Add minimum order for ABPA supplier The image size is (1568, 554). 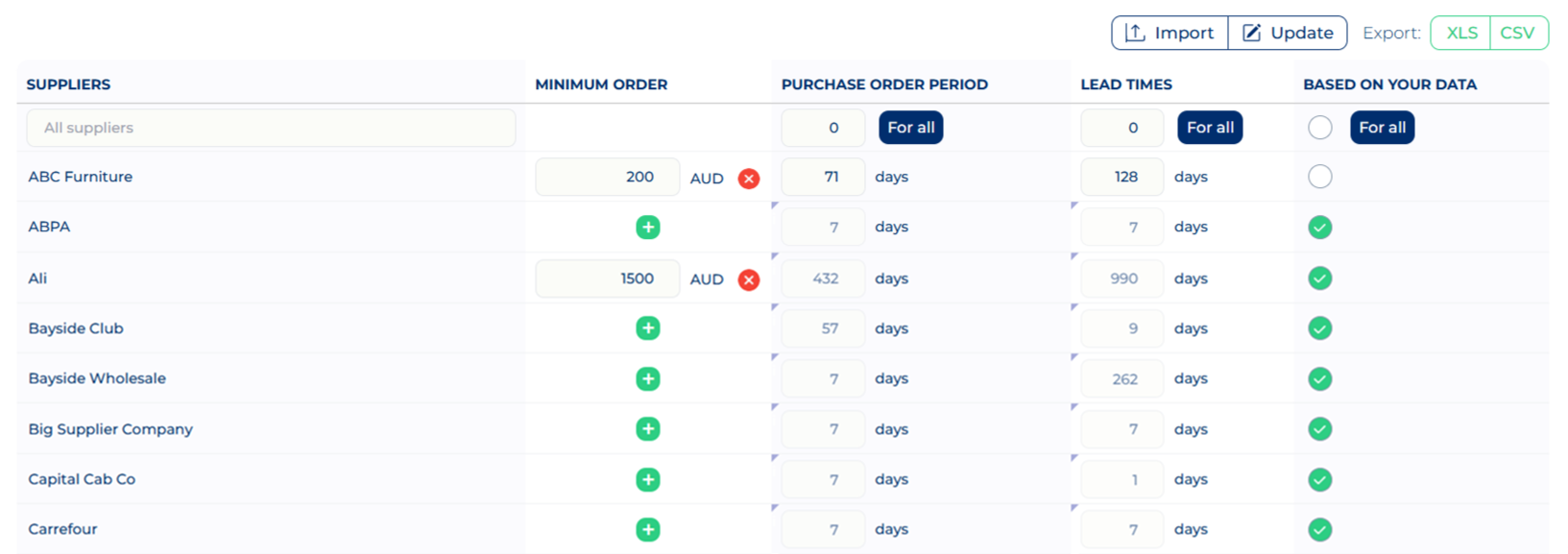coord(648,227)
